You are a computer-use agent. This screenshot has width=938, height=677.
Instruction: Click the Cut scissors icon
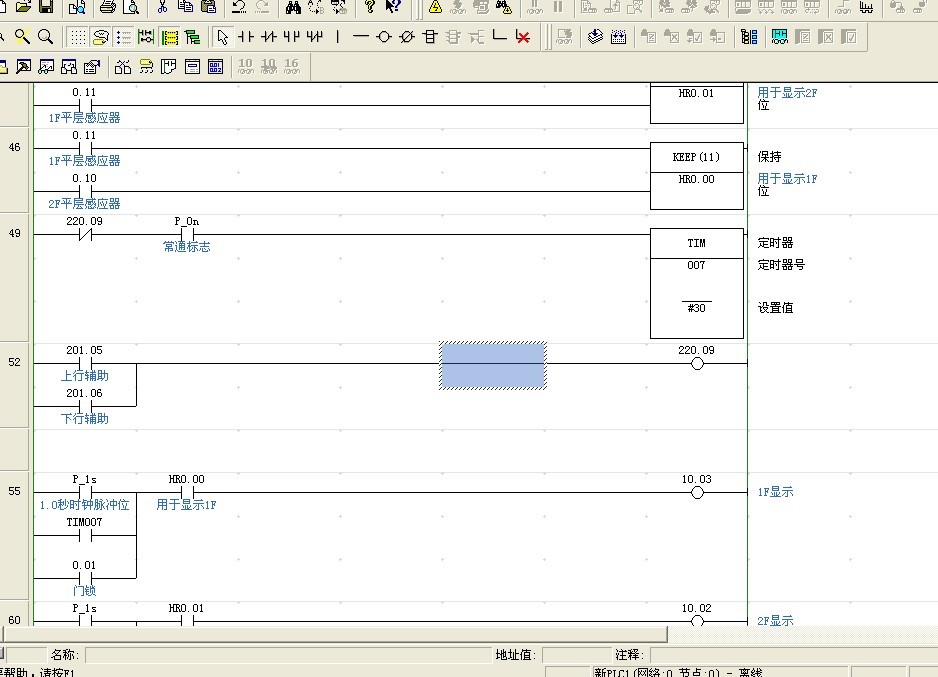[161, 7]
